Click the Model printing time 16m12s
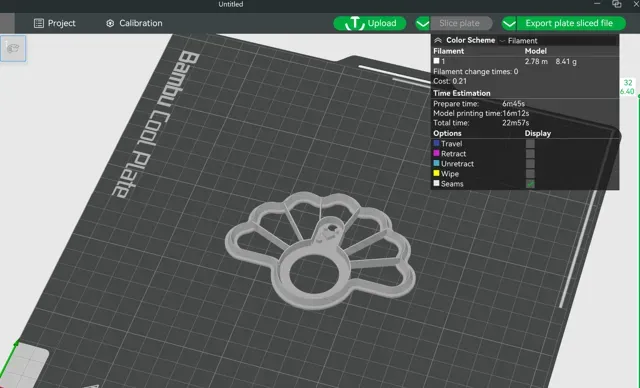The height and width of the screenshot is (388, 640). [516, 113]
